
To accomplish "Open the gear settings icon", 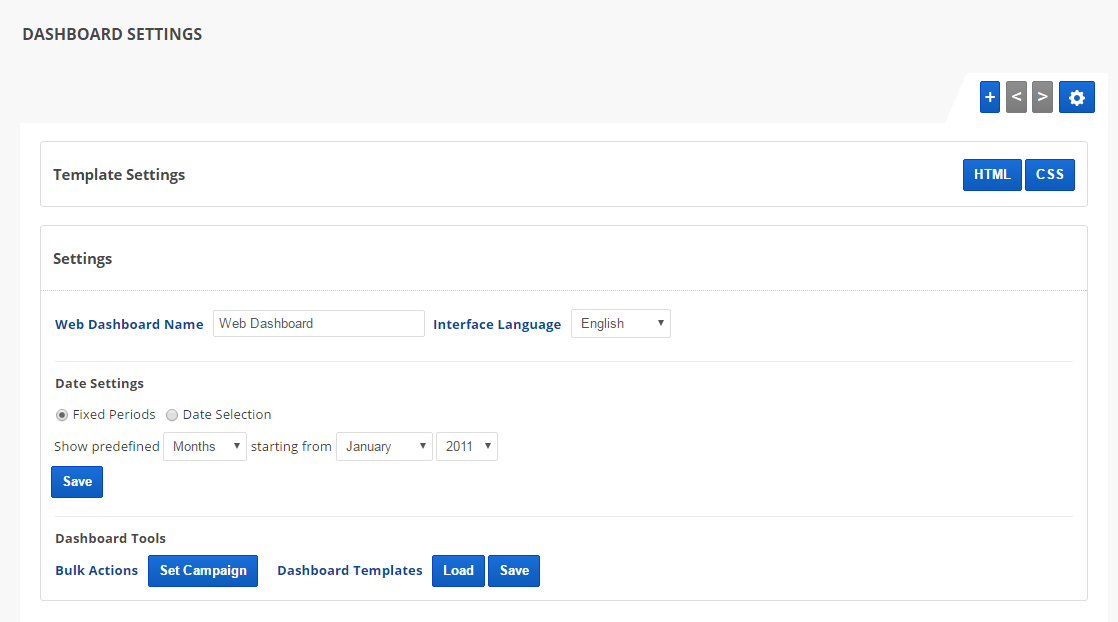I will [x=1076, y=97].
